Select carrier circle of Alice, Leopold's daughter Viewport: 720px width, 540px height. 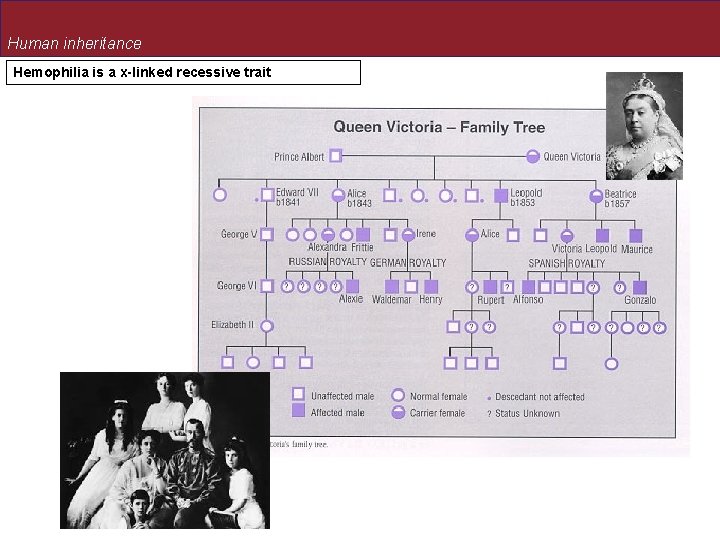(472, 236)
